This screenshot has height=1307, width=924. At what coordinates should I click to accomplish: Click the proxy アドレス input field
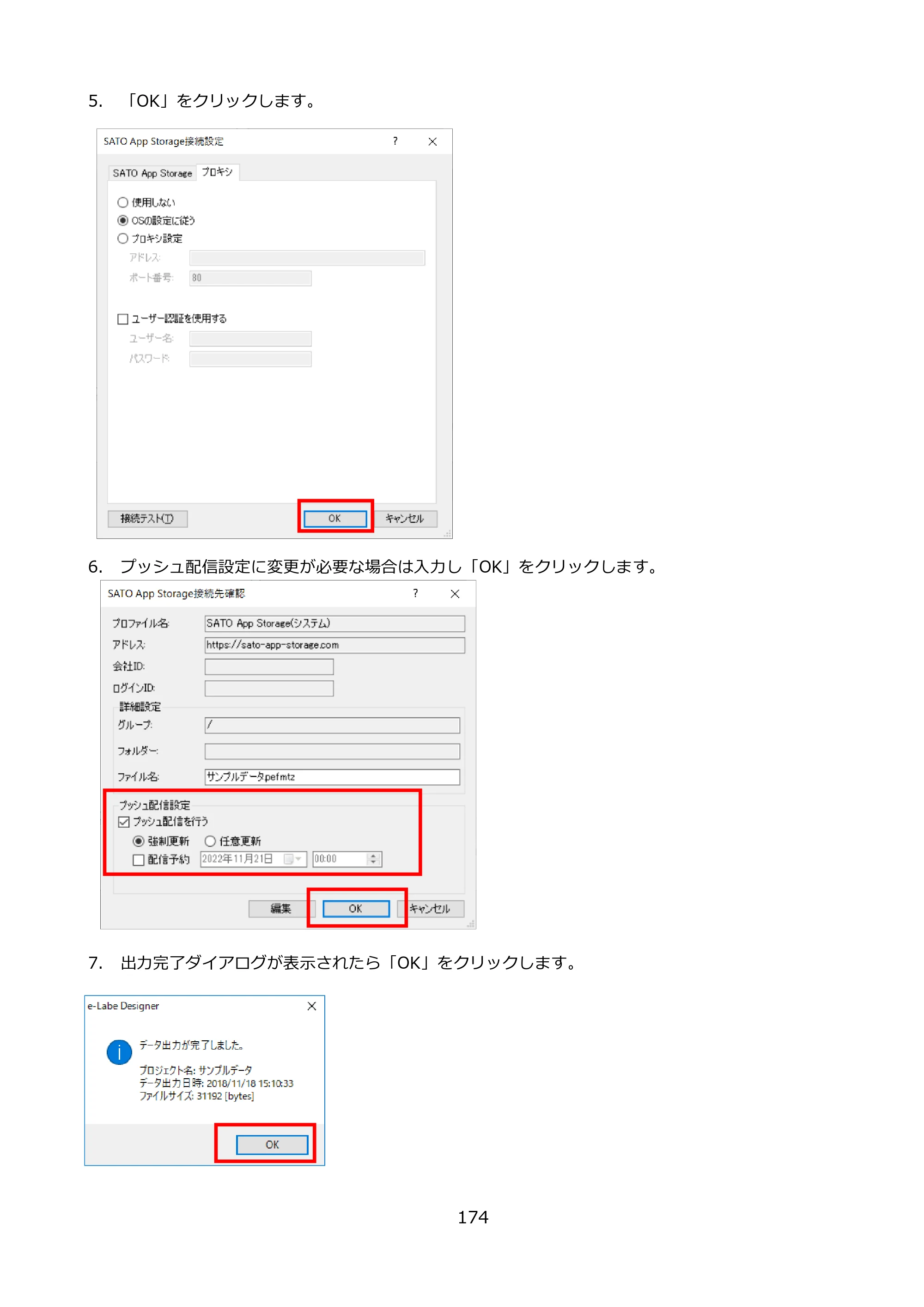click(307, 258)
